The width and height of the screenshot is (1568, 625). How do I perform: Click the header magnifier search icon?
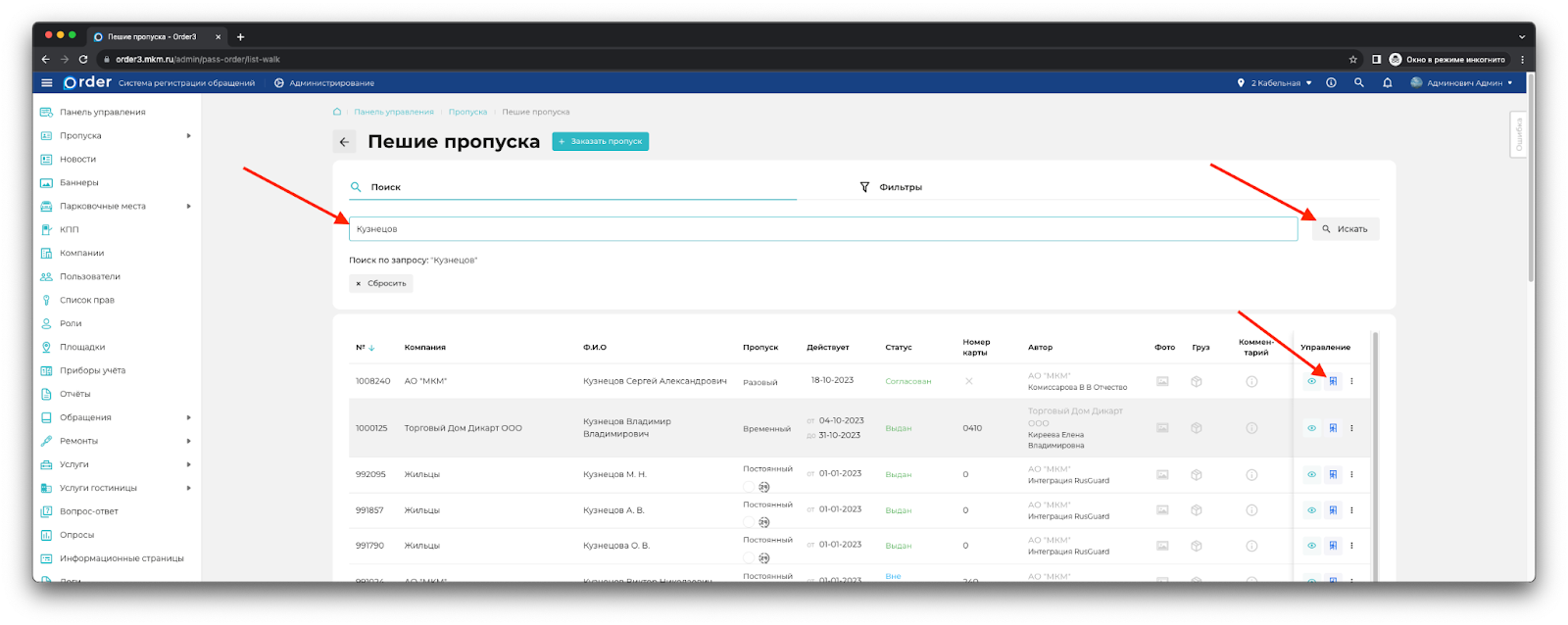pos(1358,83)
